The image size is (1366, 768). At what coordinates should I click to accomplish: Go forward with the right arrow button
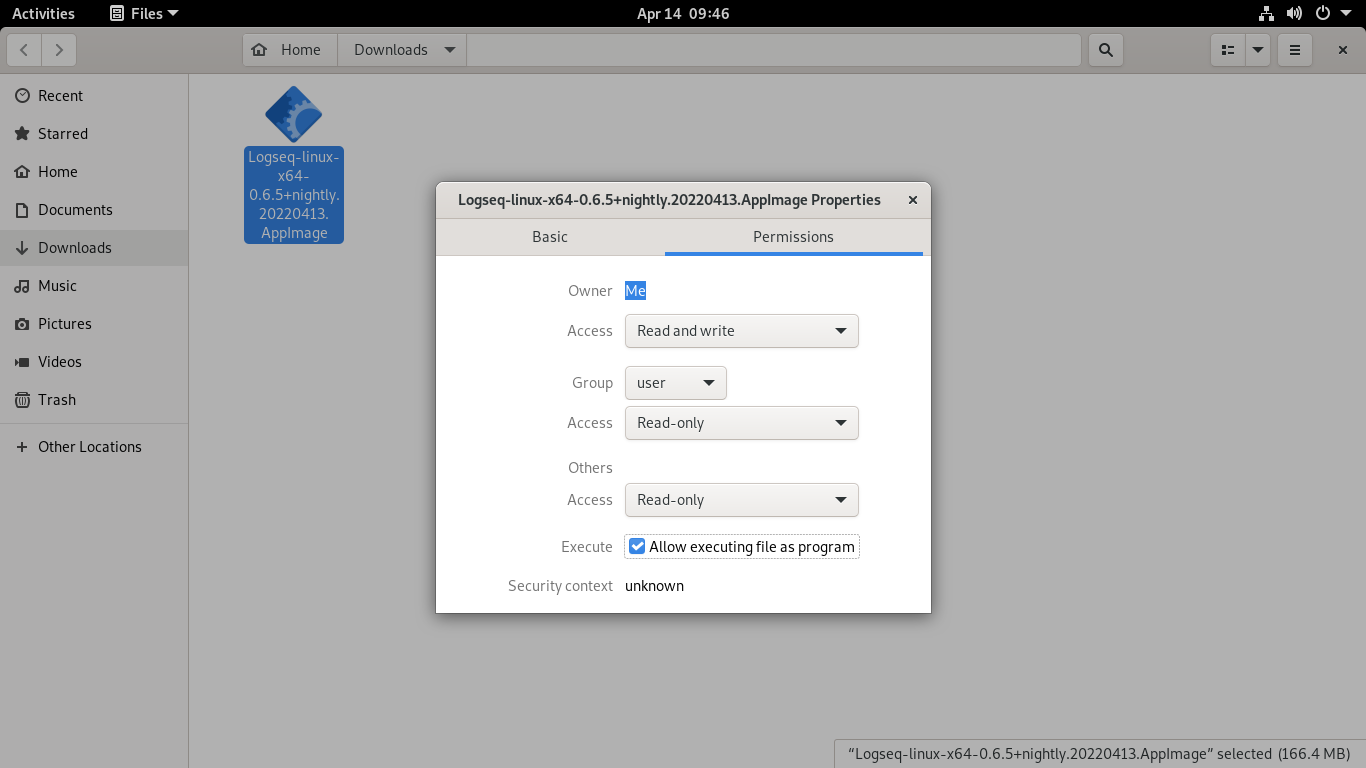[60, 50]
